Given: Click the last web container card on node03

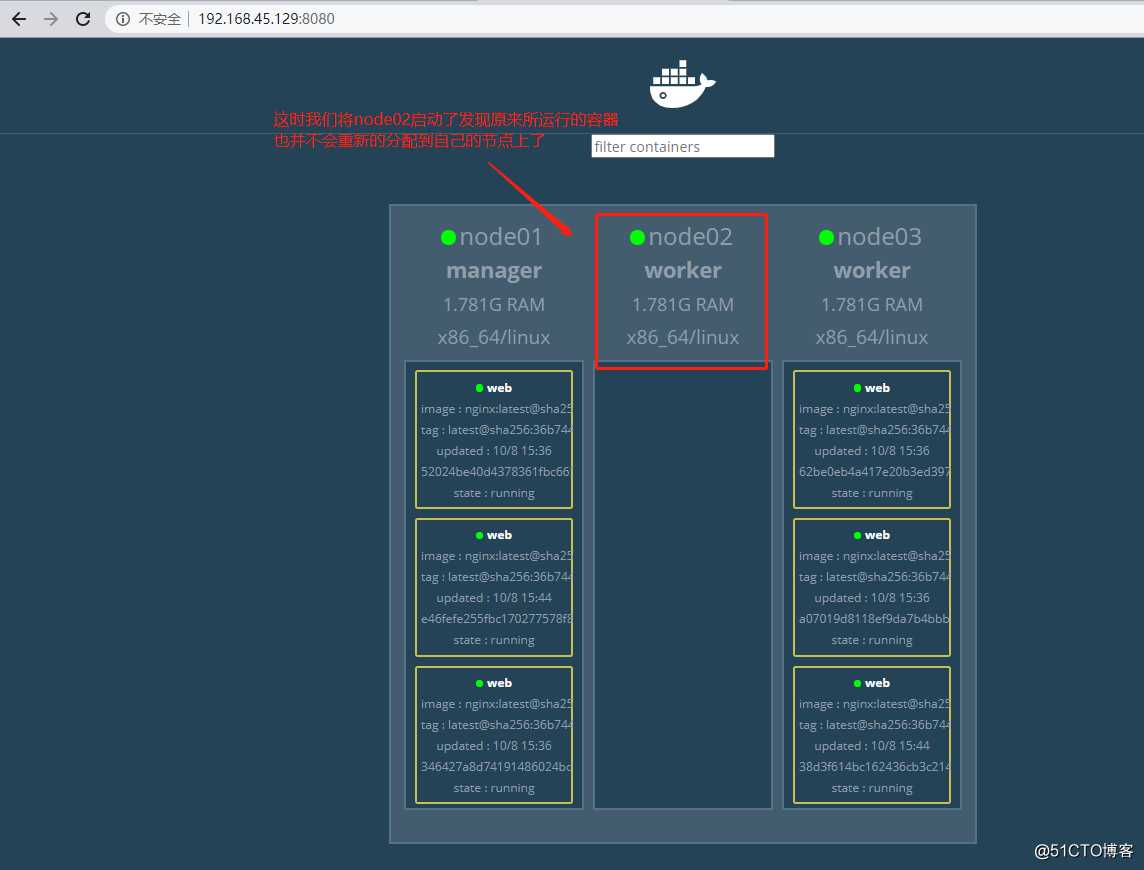Looking at the screenshot, I should point(872,735).
